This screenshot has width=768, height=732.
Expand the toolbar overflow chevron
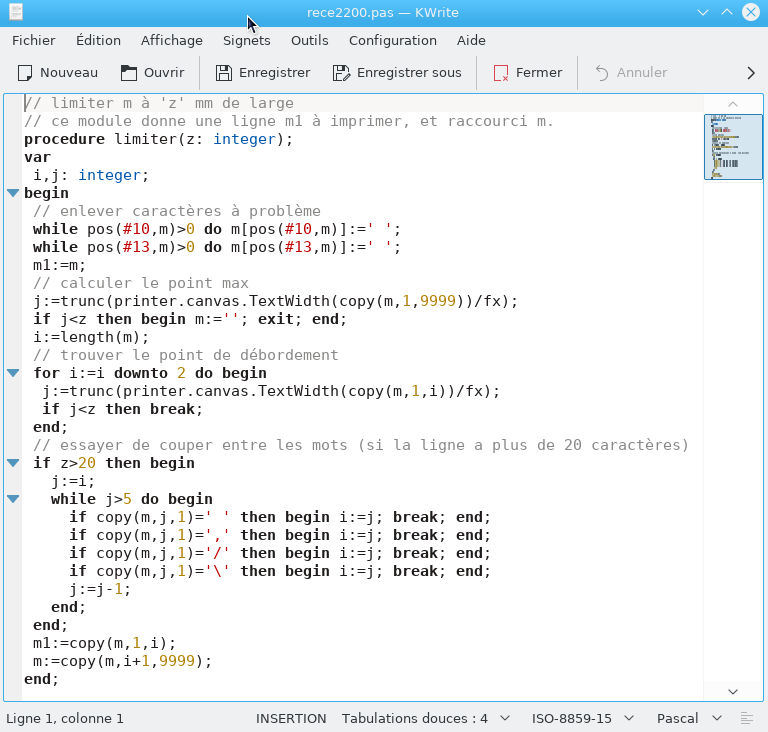[x=751, y=73]
